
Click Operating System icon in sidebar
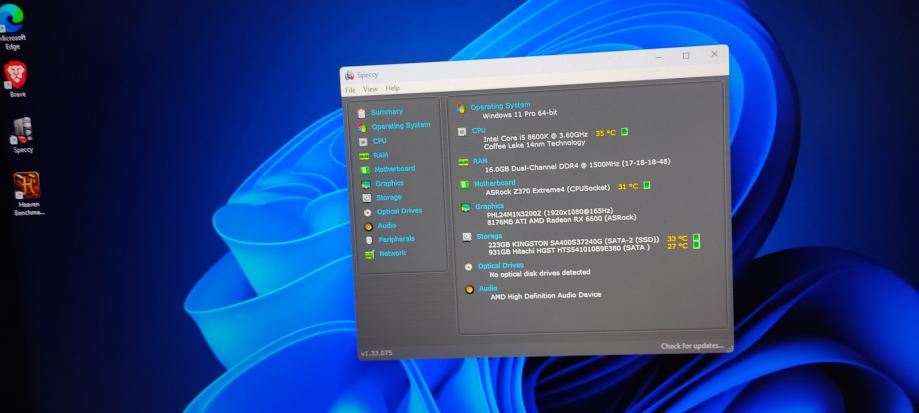(362, 127)
